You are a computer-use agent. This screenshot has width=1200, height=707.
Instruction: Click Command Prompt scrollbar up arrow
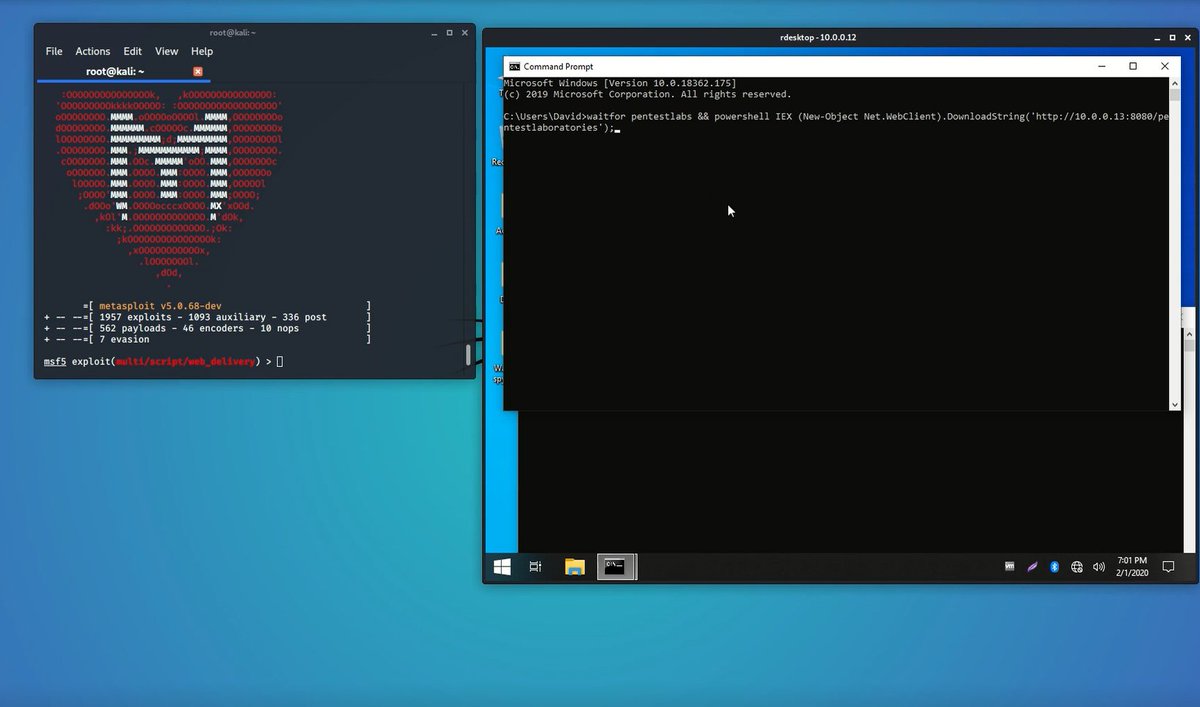1175,84
